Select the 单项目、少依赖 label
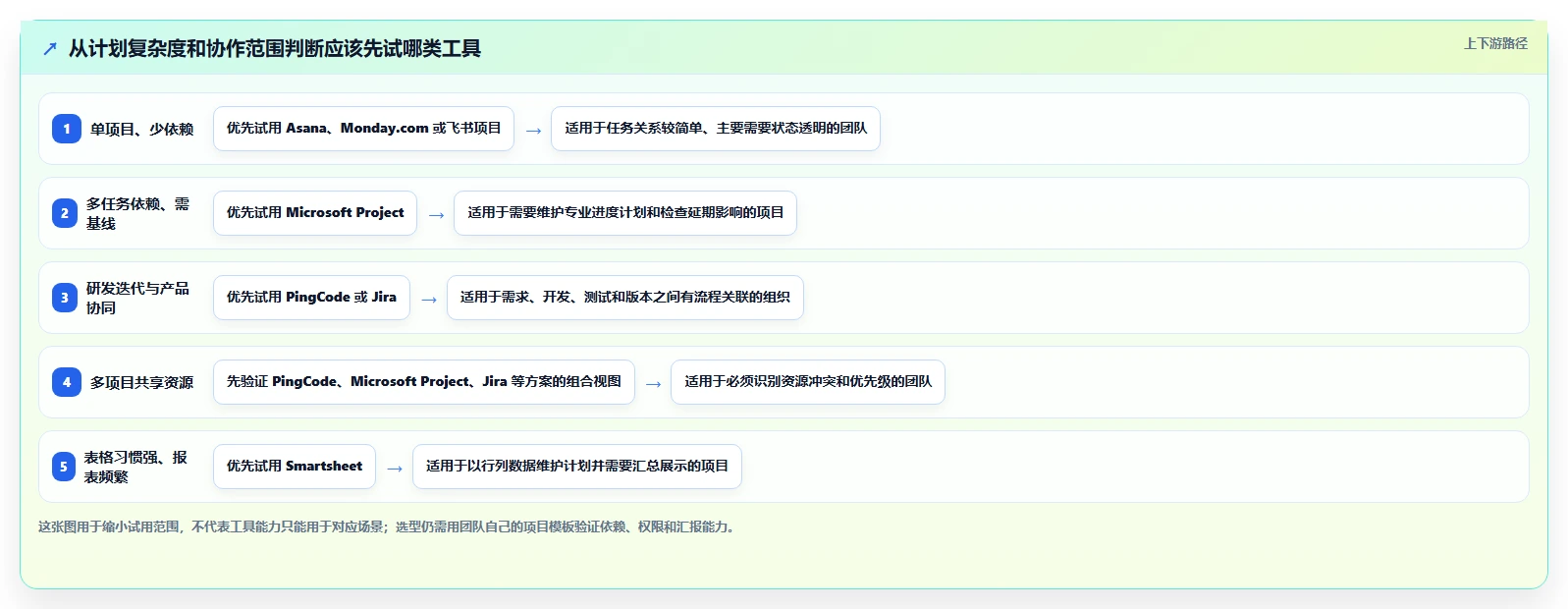The image size is (1568, 609). click(x=141, y=129)
